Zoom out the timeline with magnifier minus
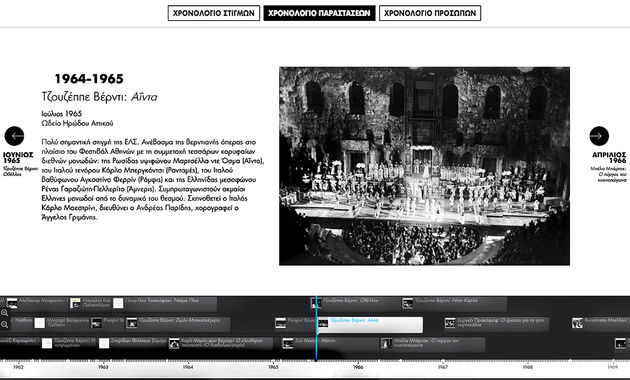Viewport: 630px width, 380px height. click(x=4, y=324)
